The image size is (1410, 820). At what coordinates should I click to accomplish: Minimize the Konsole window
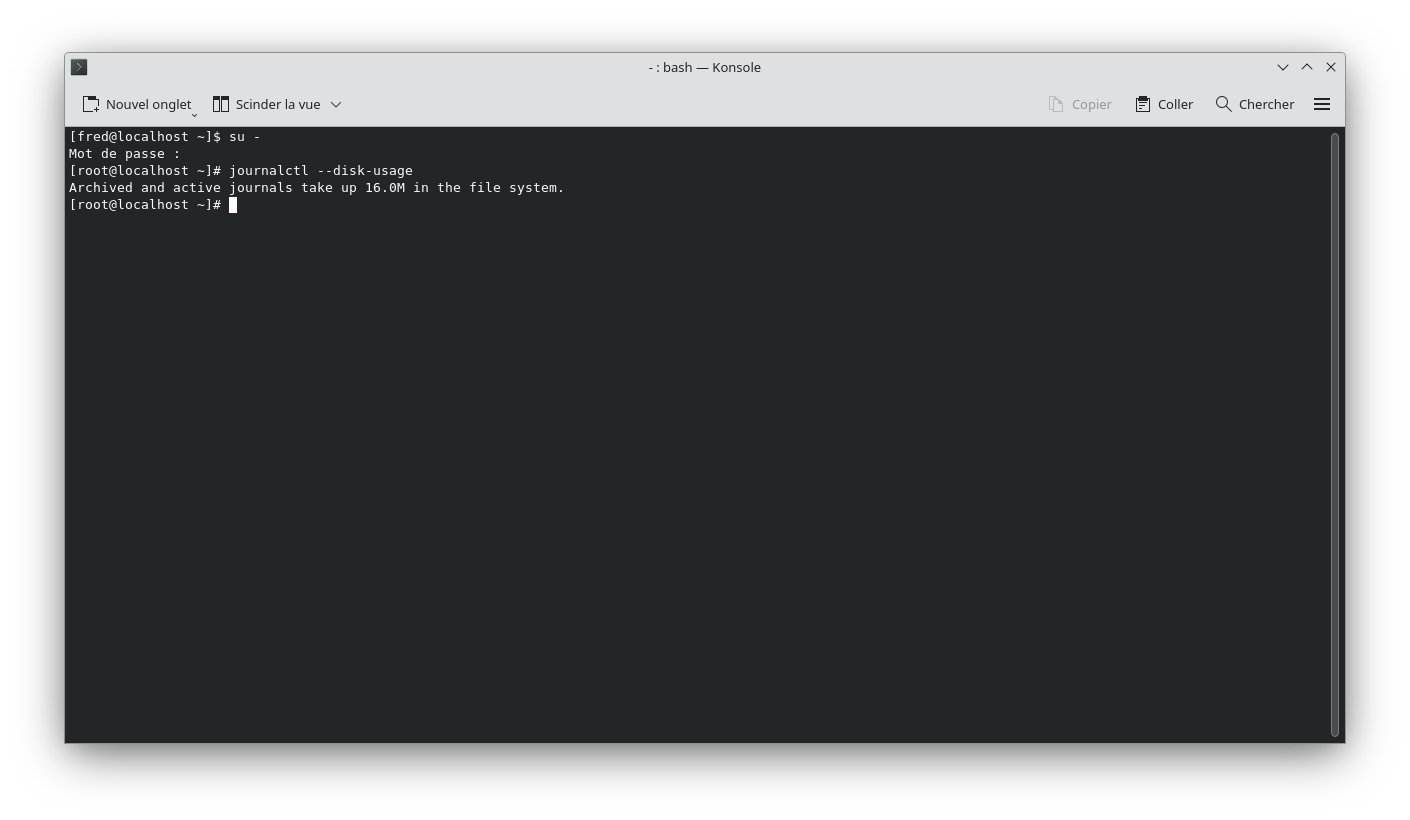(1283, 67)
